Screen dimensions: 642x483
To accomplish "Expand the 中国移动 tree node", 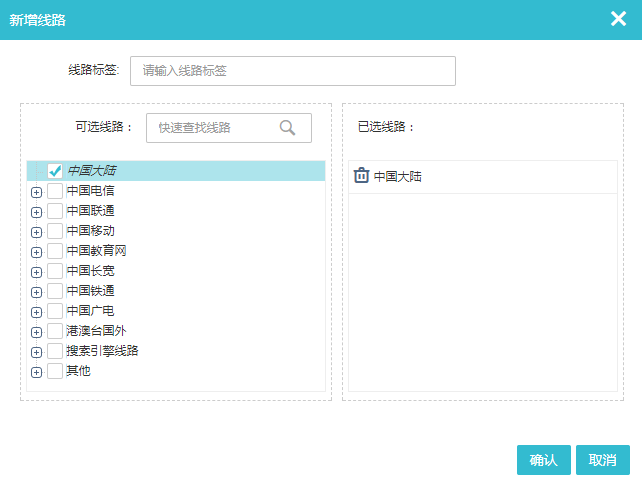I will tap(36, 232).
